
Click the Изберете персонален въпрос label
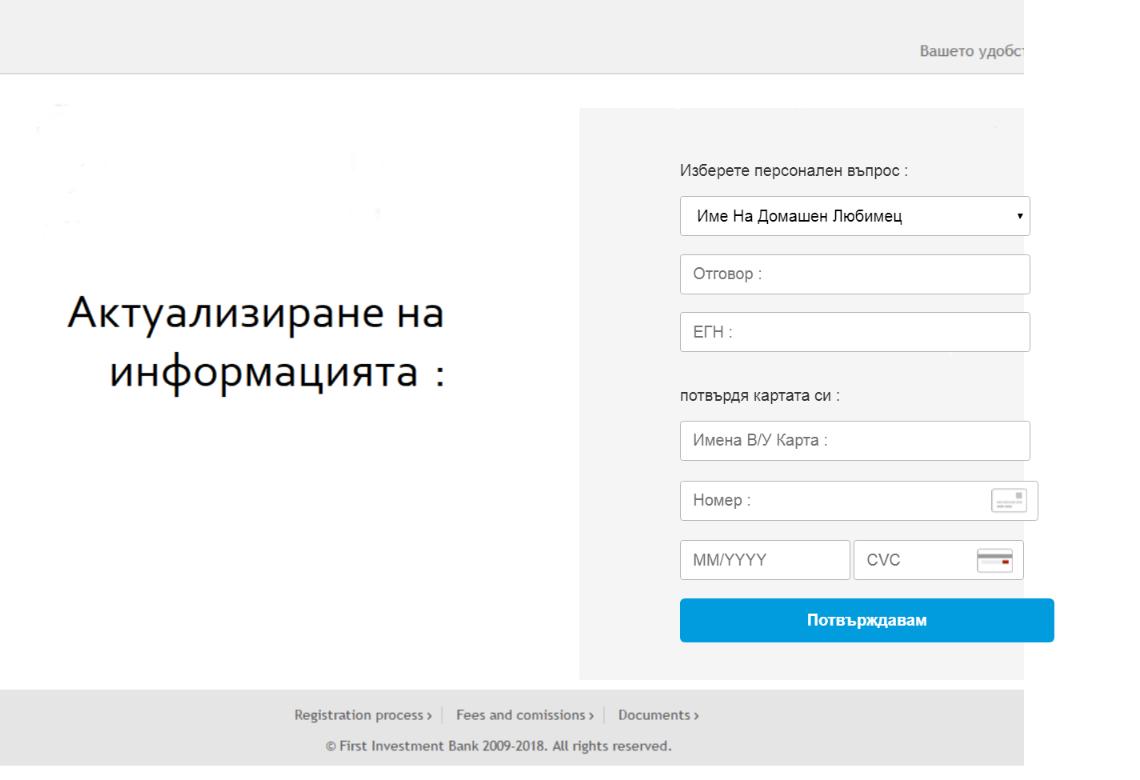(793, 171)
